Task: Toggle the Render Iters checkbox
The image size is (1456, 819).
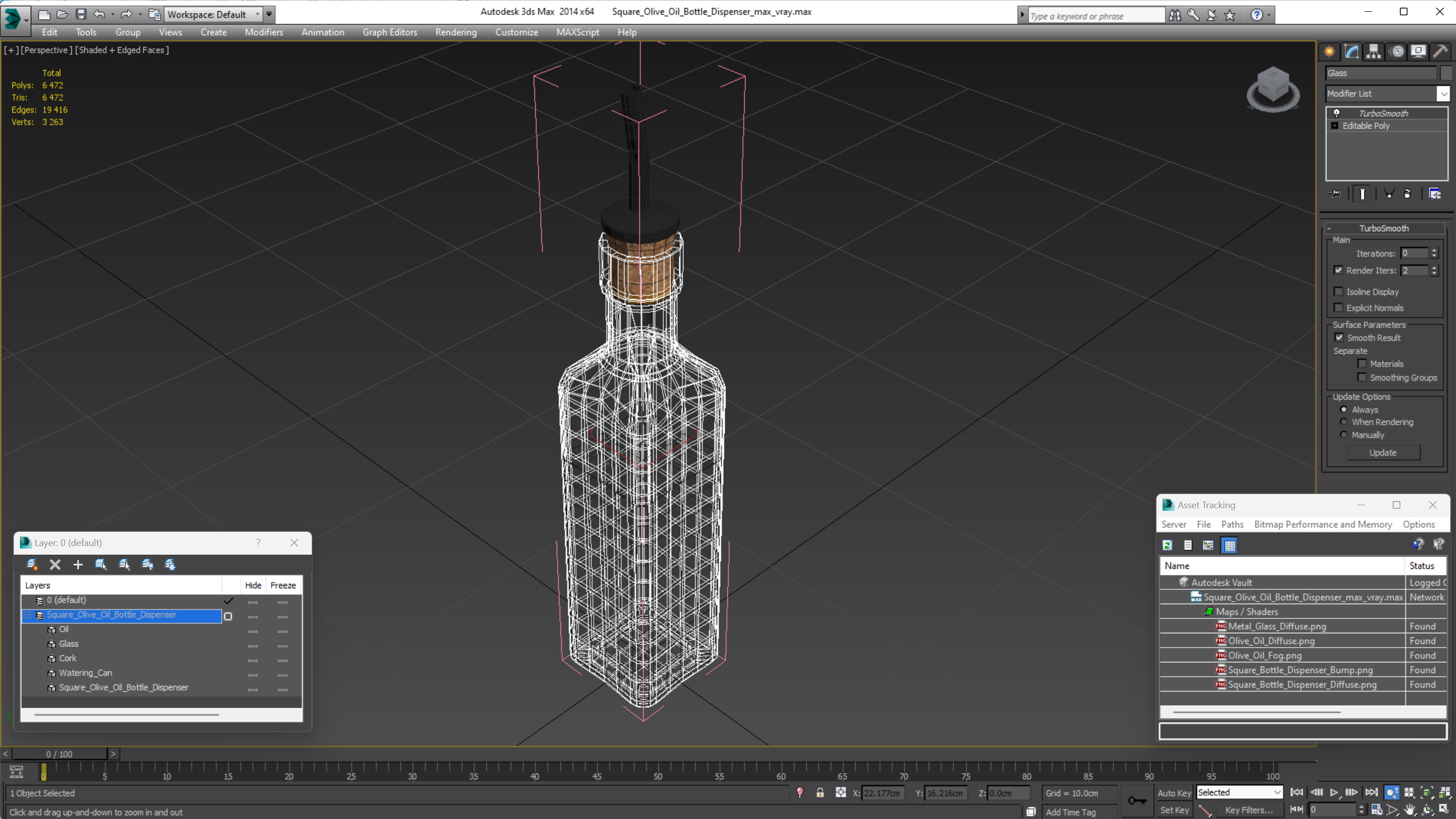Action: 1338,270
